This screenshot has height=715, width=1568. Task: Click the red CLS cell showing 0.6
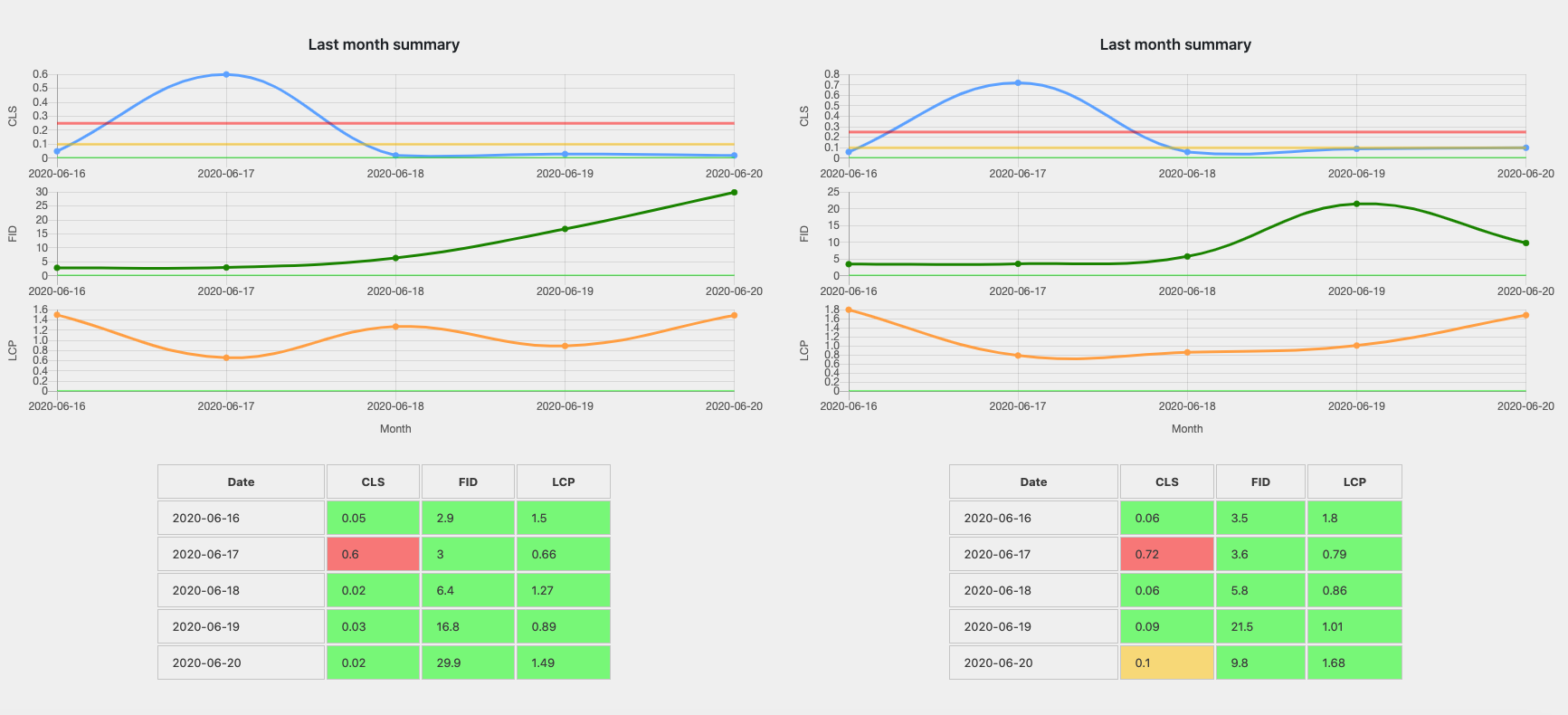tap(373, 554)
